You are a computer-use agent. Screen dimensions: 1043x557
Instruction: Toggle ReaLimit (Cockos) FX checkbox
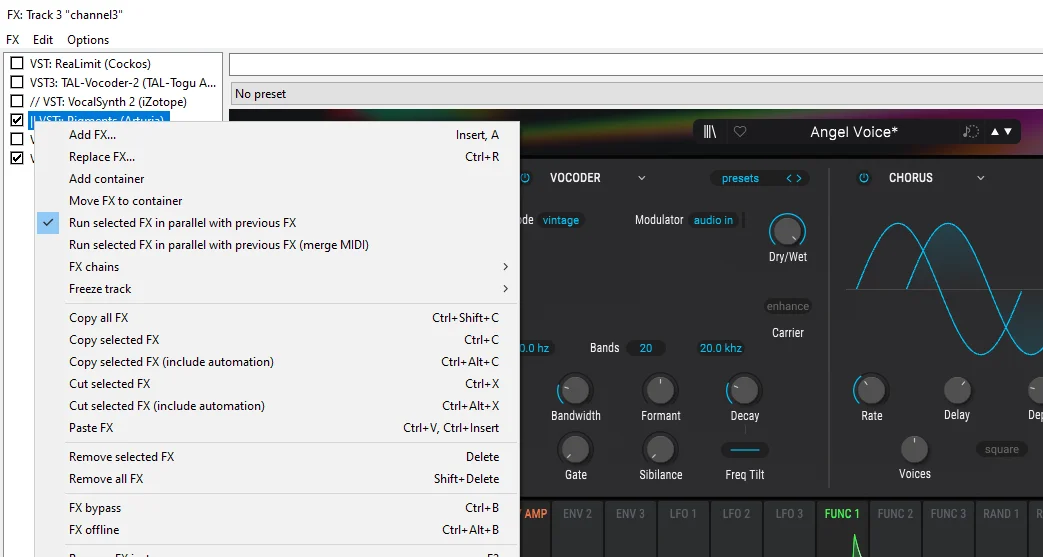pos(17,64)
